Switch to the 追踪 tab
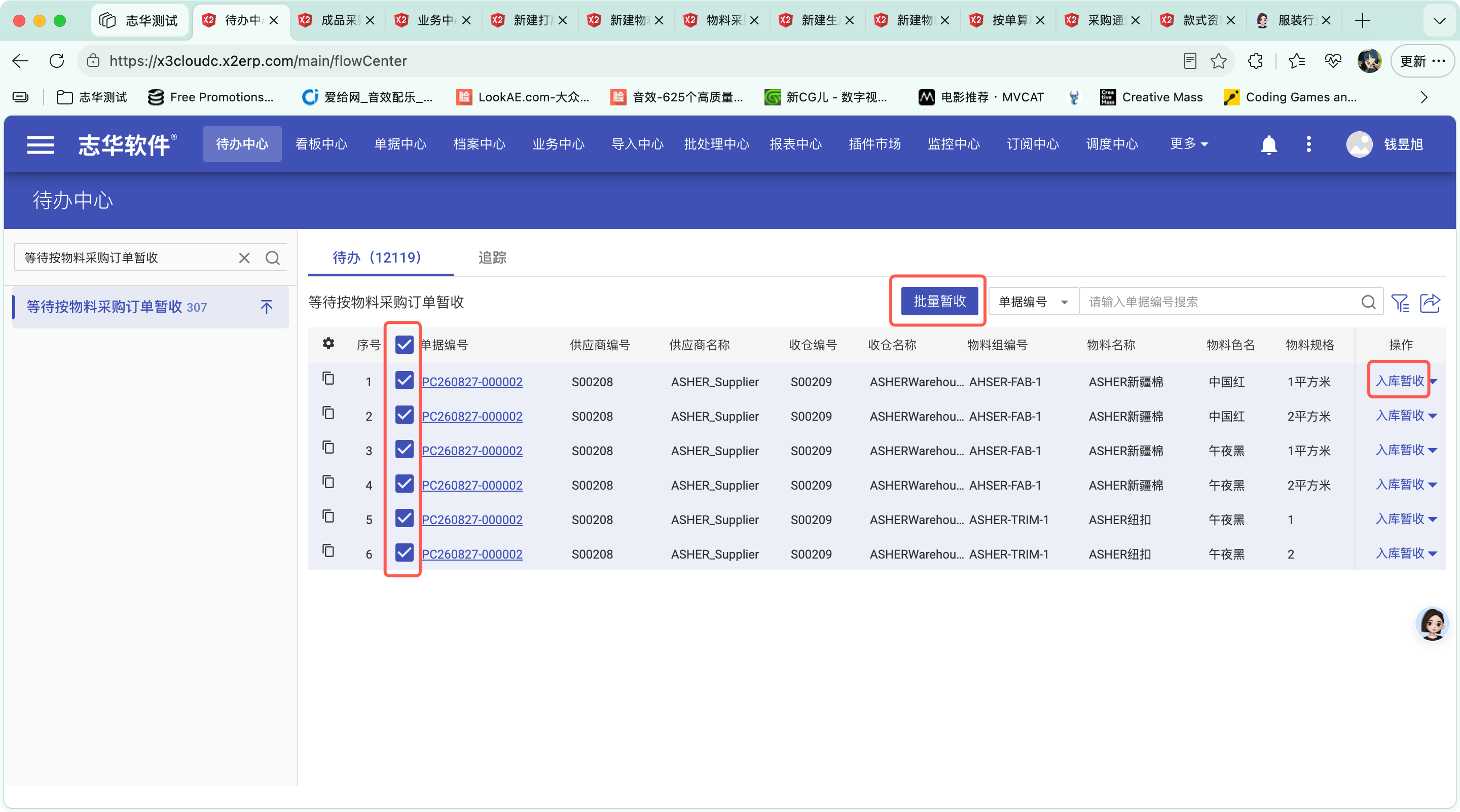 coord(493,259)
